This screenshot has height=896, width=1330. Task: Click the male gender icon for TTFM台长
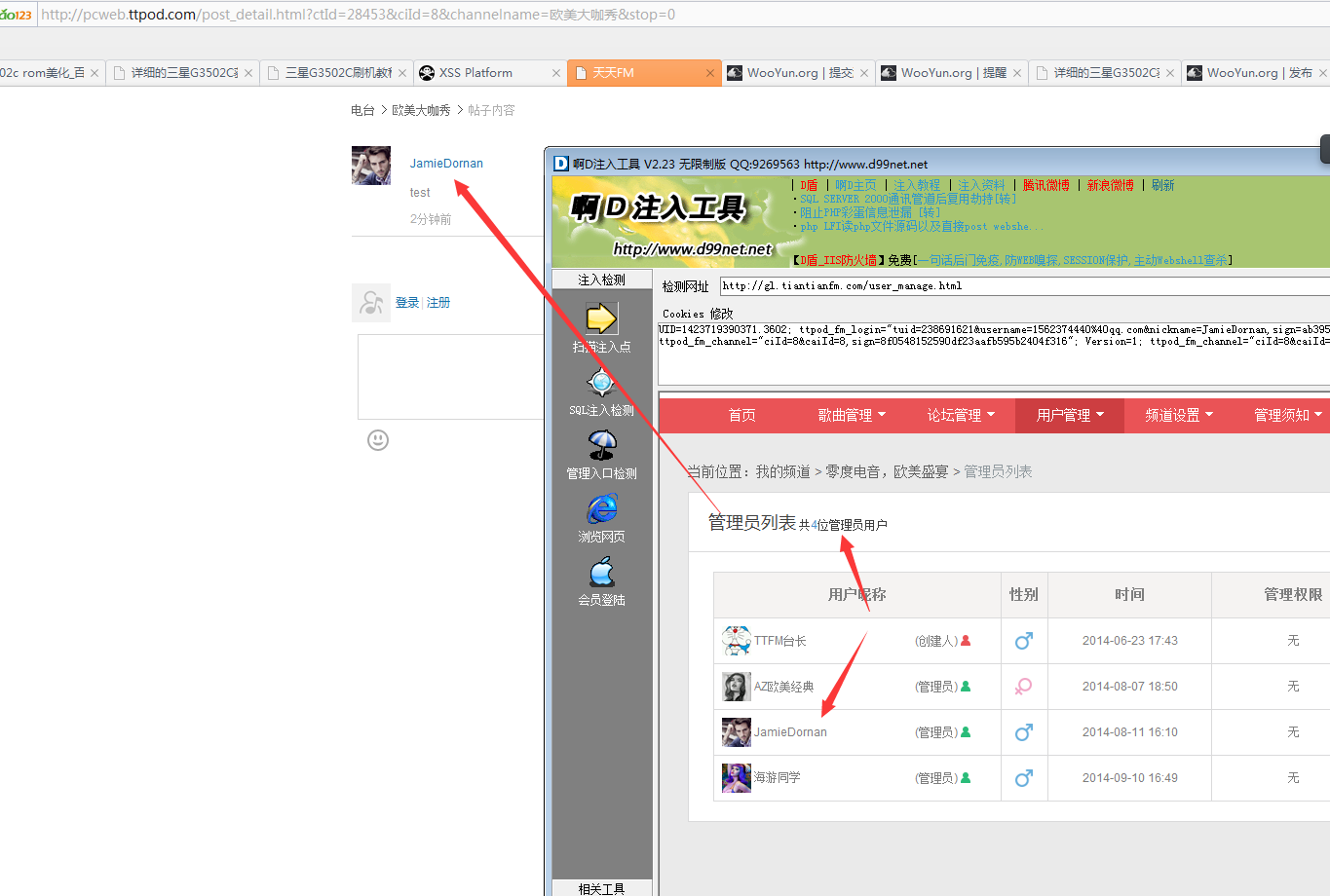[x=1023, y=641]
